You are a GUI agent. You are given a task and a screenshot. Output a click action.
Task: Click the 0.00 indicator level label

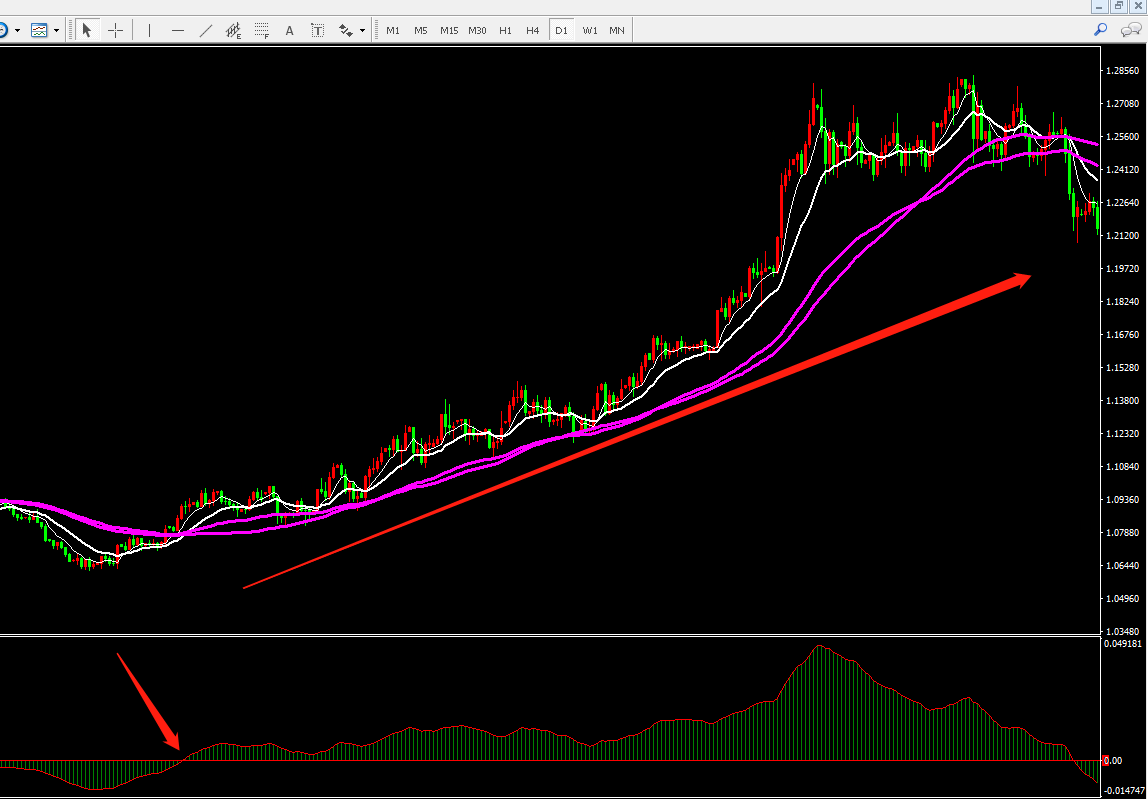[1112, 761]
